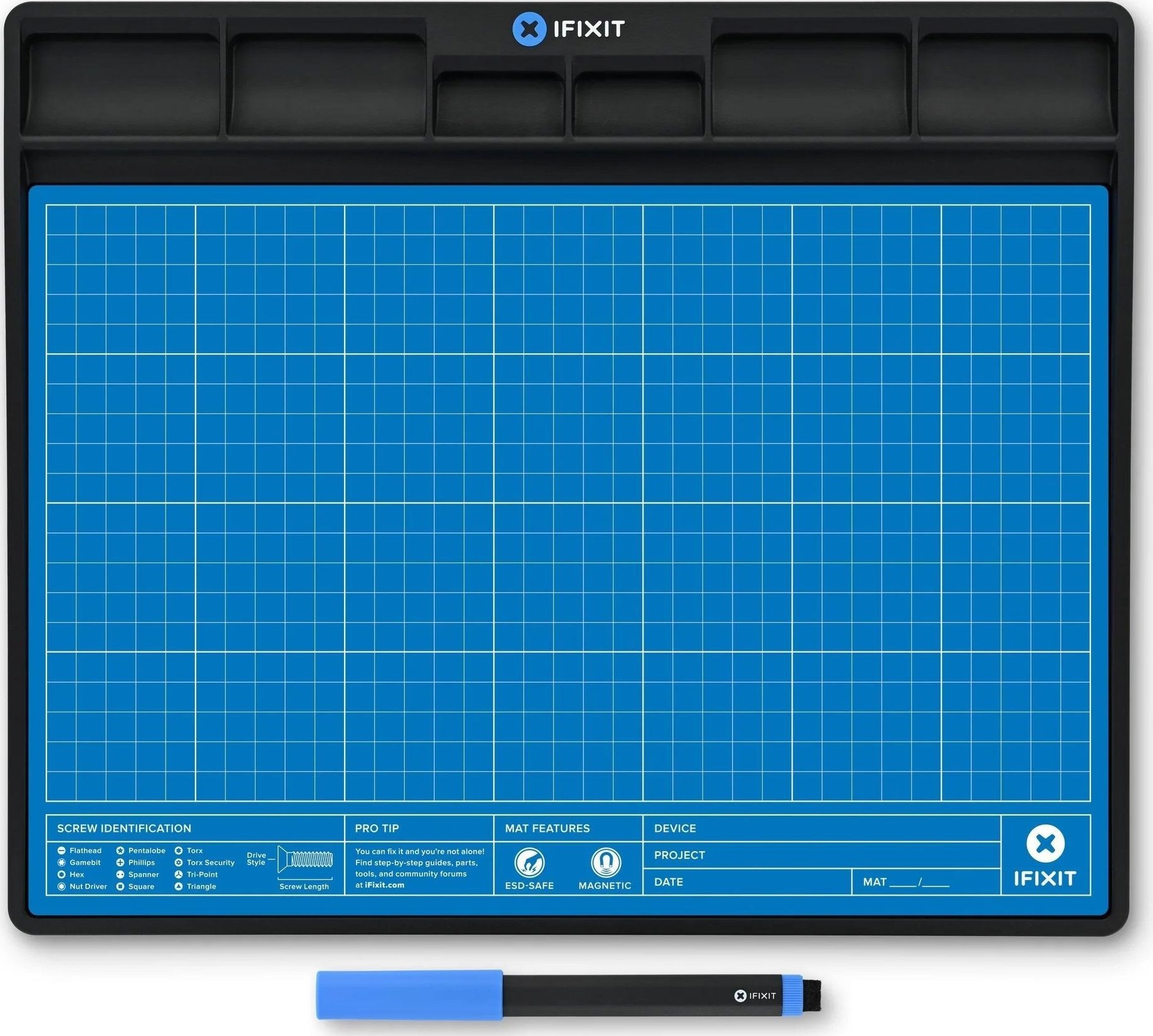This screenshot has height=1036, width=1153.
Task: Toggle the Triangle screw symbol
Action: point(179,886)
